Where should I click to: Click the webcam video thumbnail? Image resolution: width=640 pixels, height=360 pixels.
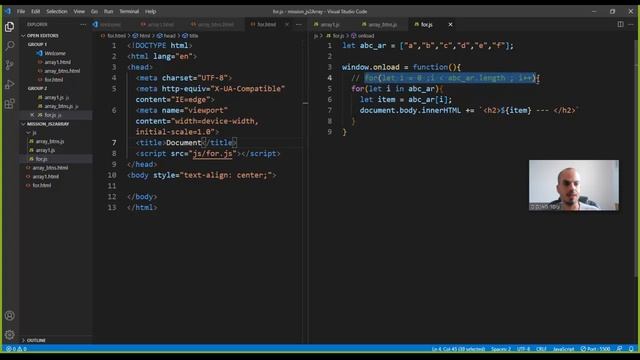click(x=574, y=185)
